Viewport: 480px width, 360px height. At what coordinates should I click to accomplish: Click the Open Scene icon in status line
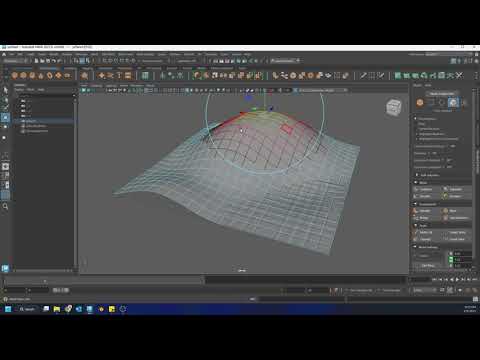pyautogui.click(x=42, y=61)
